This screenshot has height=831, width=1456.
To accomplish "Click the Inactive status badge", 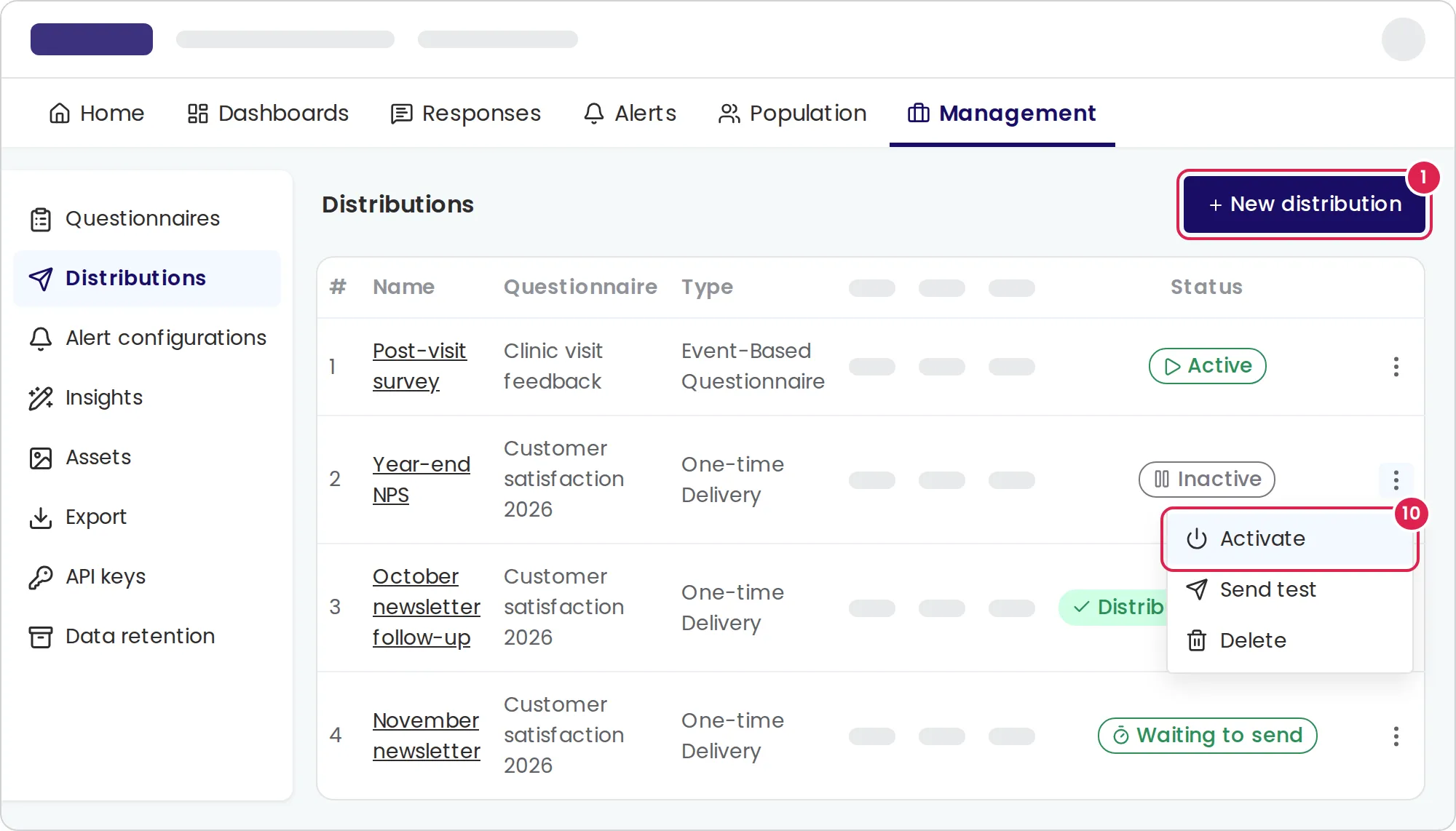I will [x=1206, y=480].
